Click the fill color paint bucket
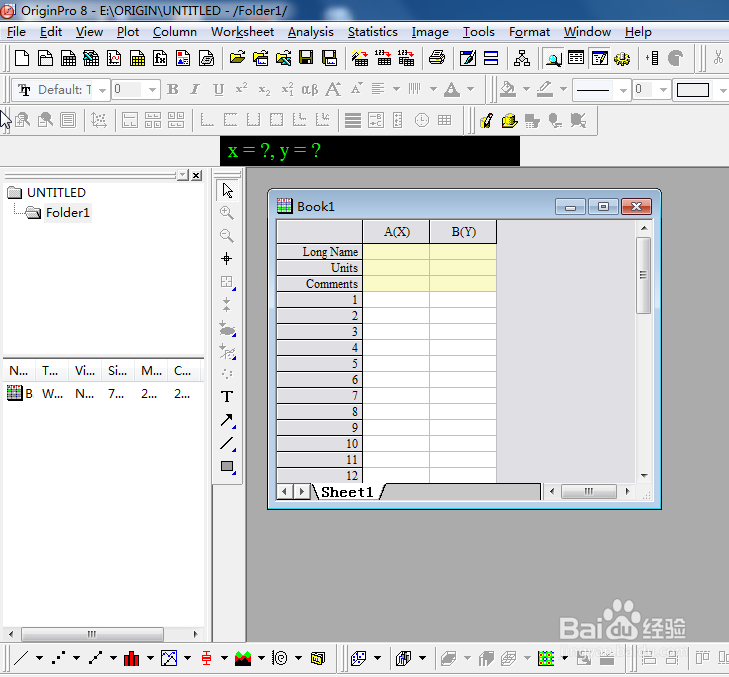Viewport: 729px width, 677px height. 508,89
